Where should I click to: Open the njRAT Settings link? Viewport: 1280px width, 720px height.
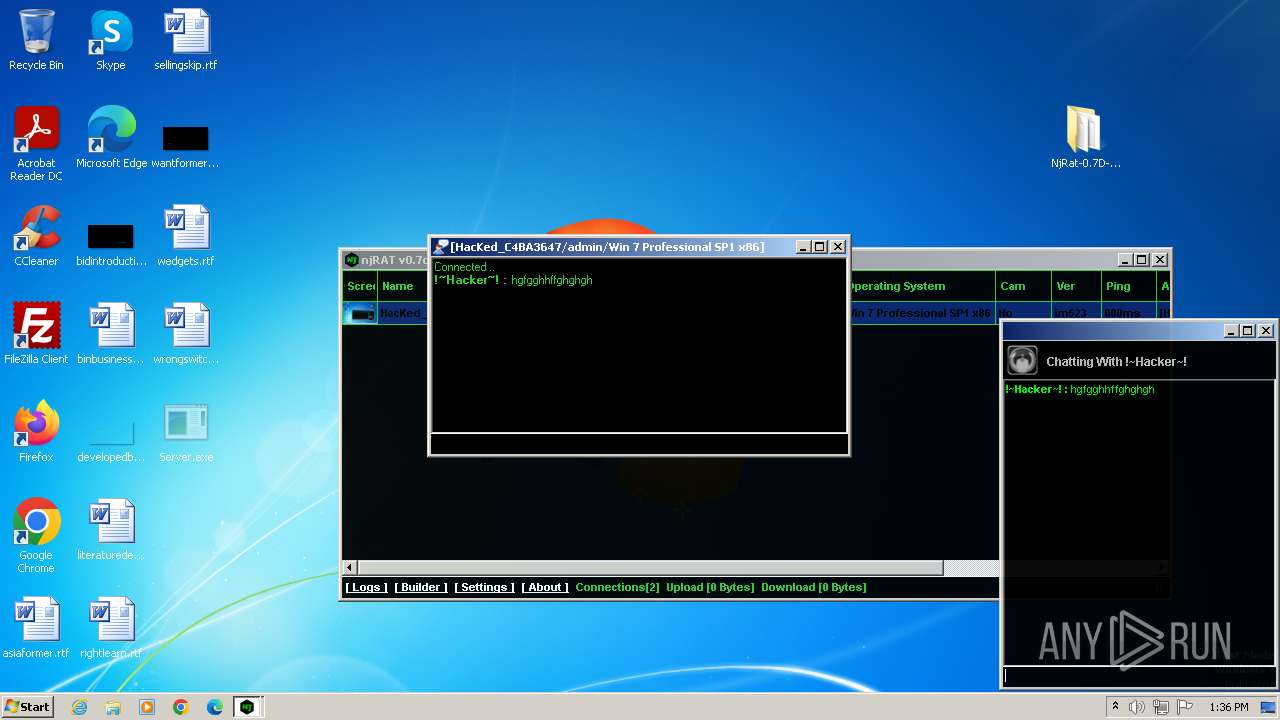click(484, 587)
